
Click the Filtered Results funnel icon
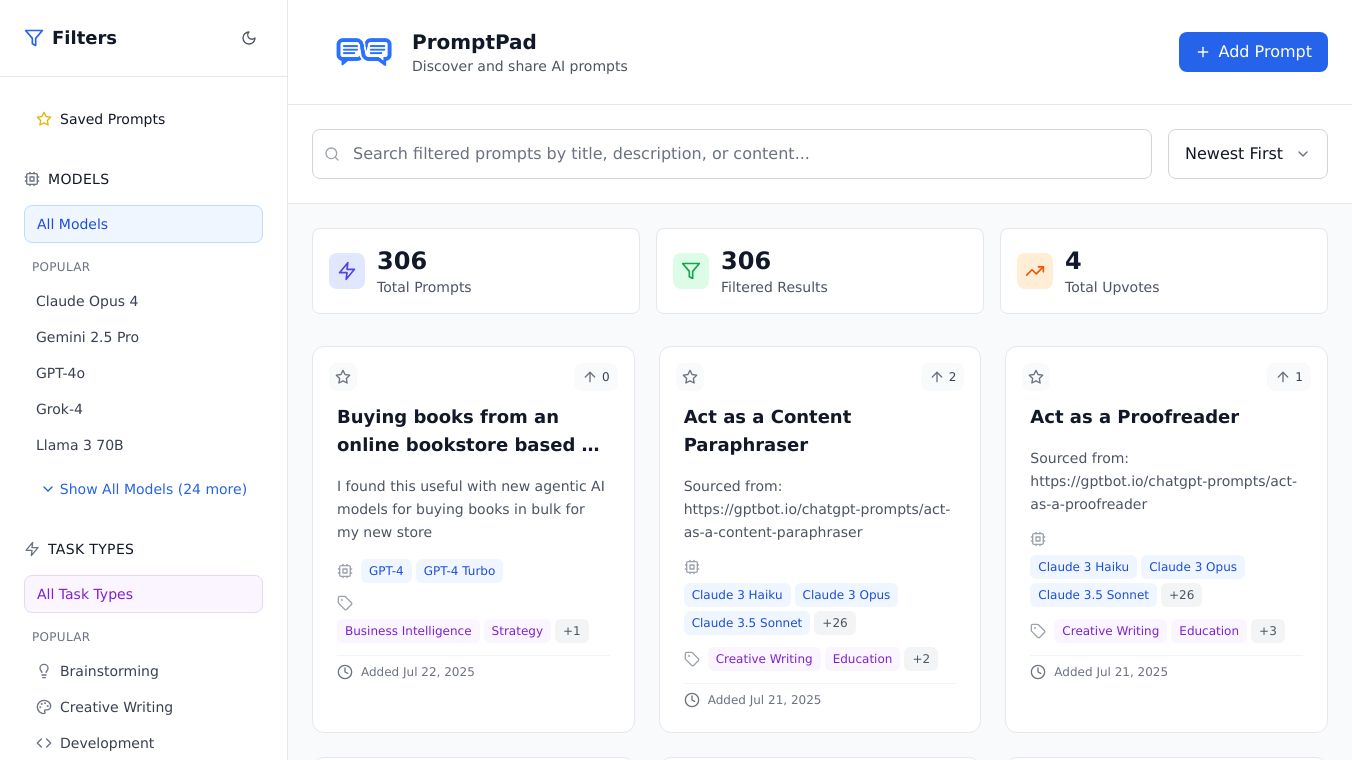coord(691,271)
